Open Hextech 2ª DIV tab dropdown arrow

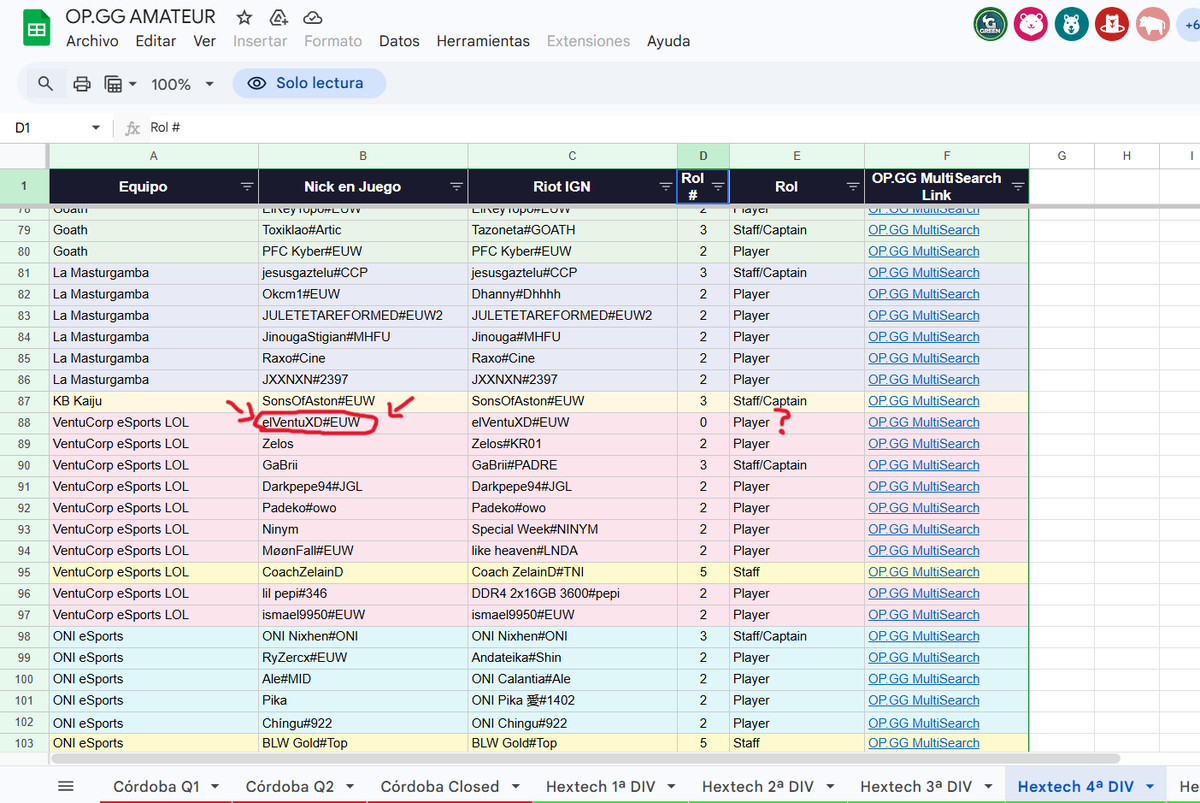[x=829, y=786]
